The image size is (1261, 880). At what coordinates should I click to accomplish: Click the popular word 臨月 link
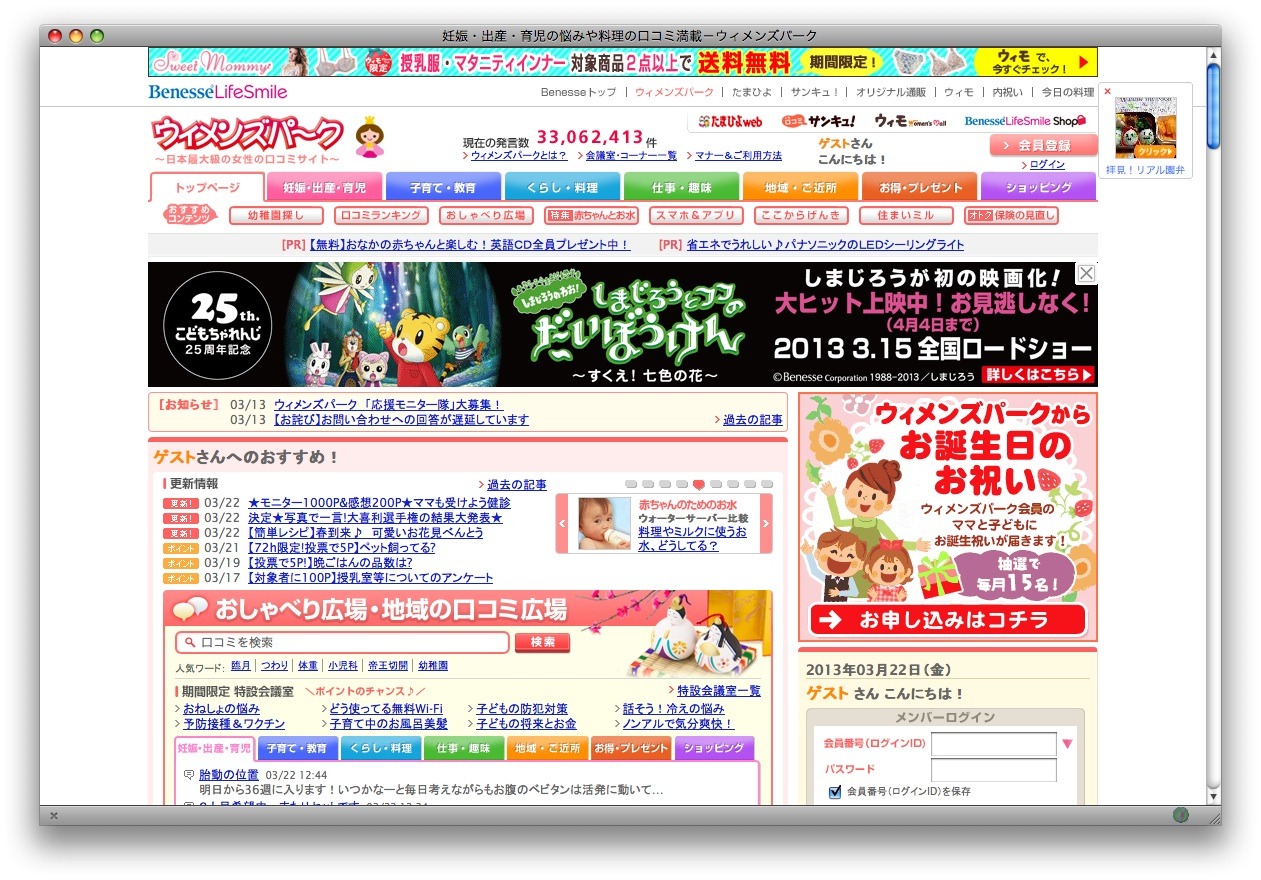pos(241,666)
